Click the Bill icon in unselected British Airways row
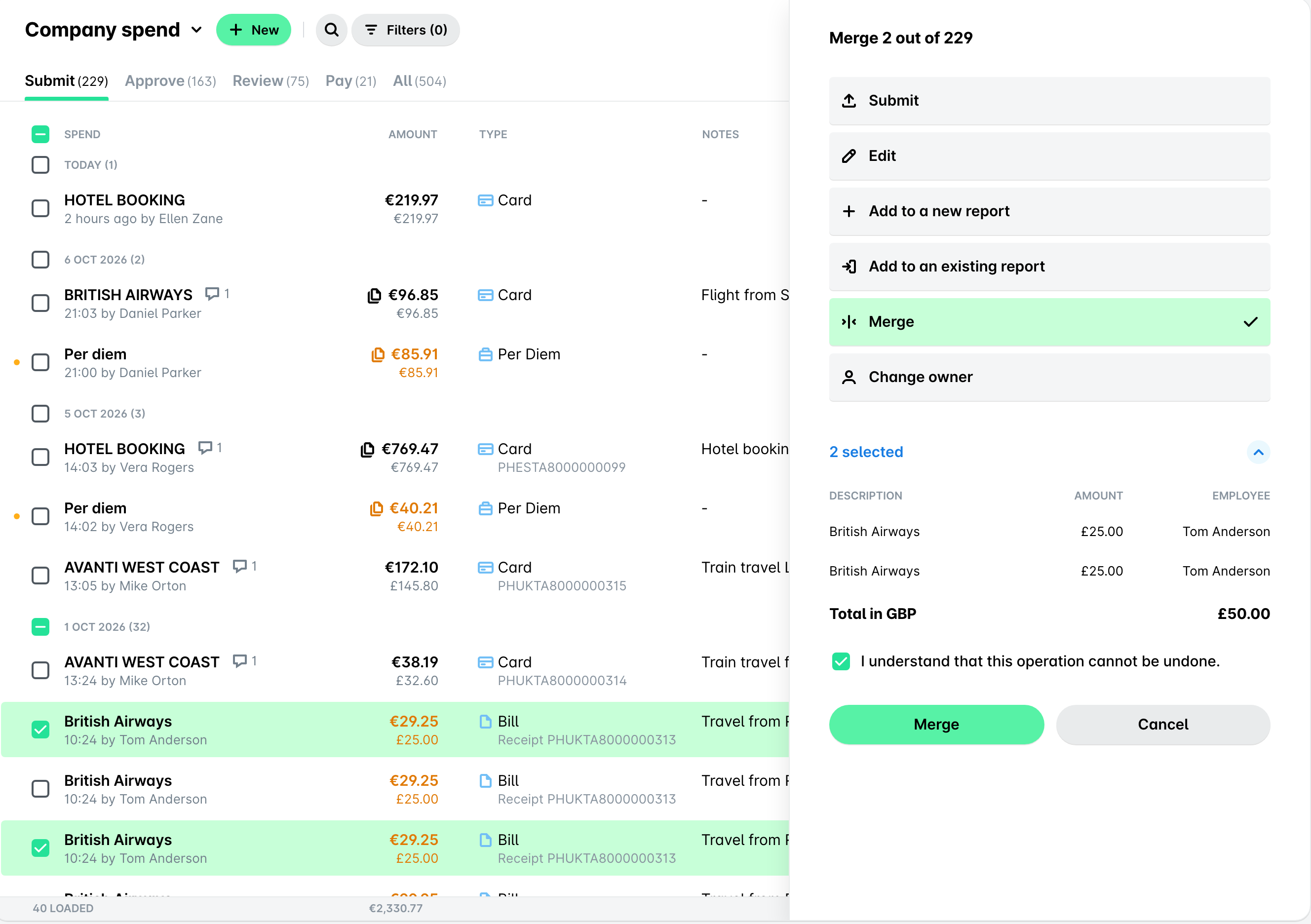The image size is (1311, 924). [485, 781]
